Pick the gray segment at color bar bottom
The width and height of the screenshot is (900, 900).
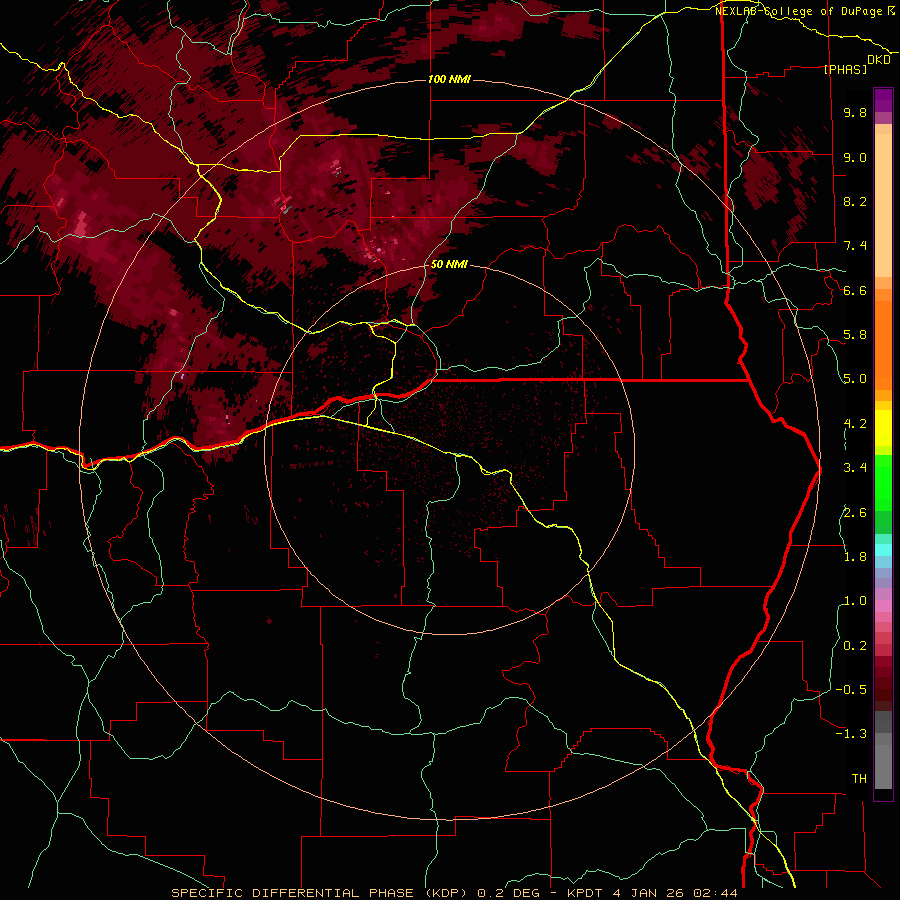(883, 767)
